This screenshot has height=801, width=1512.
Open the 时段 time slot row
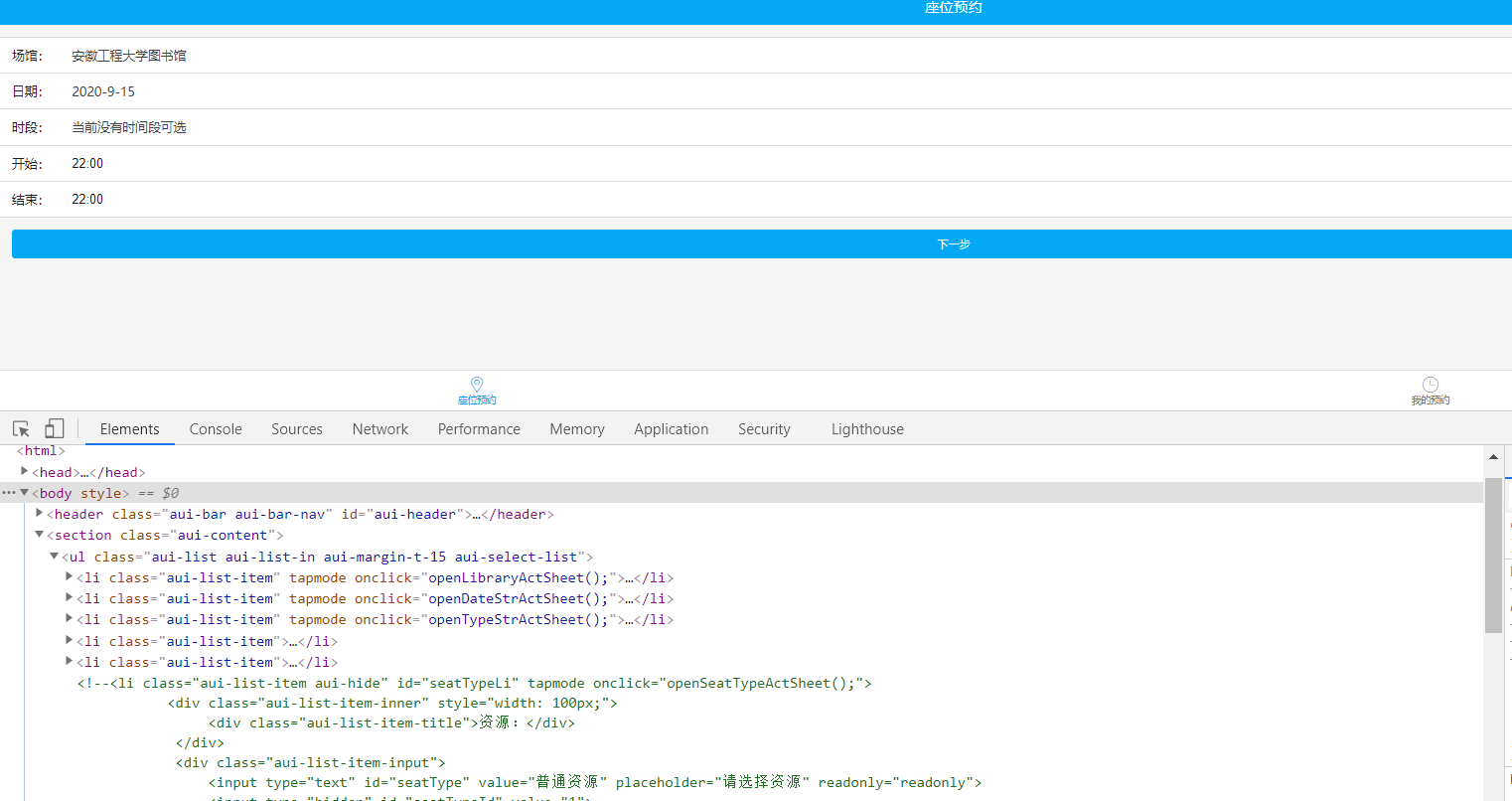pyautogui.click(x=756, y=127)
